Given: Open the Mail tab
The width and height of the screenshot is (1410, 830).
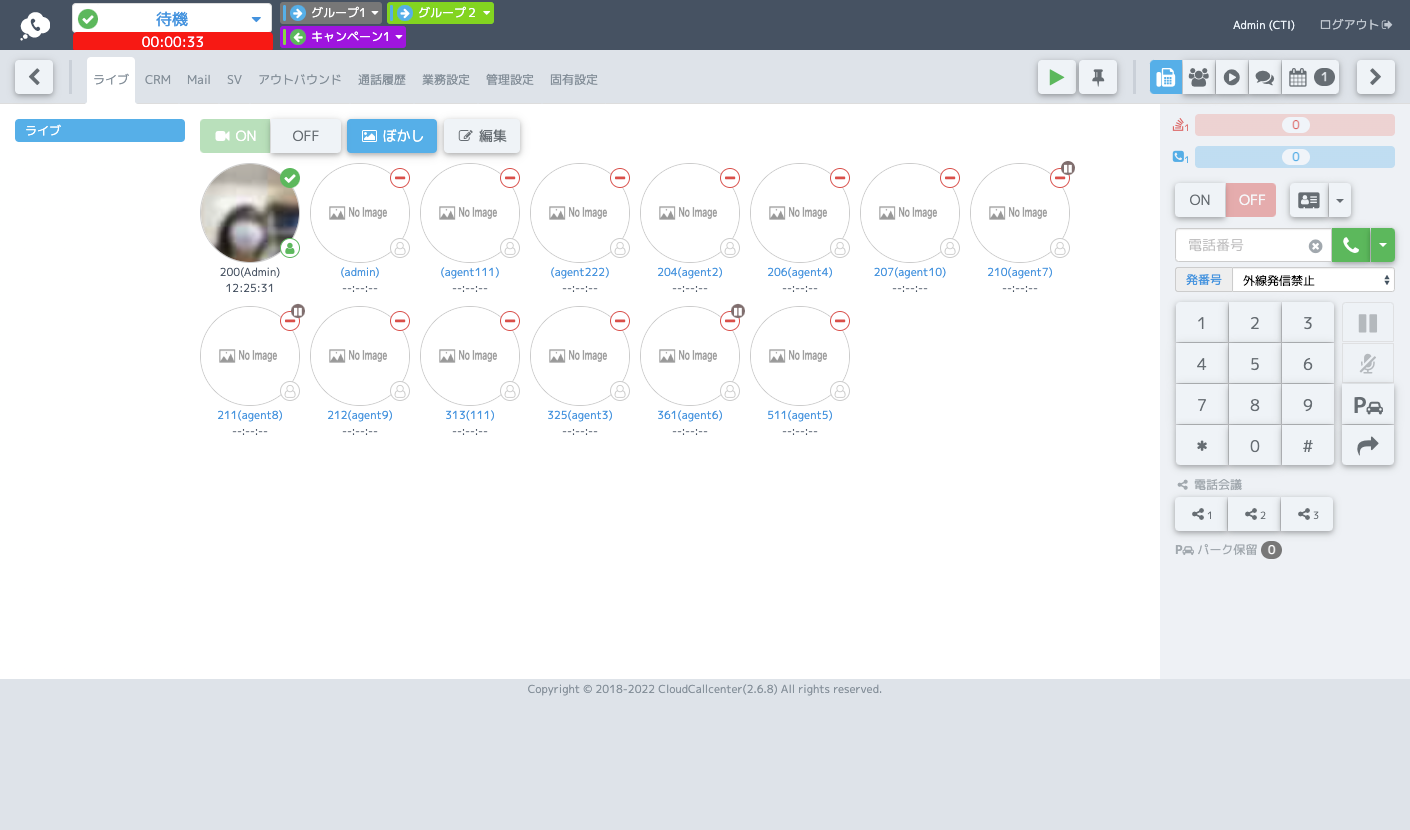Looking at the screenshot, I should pos(199,80).
